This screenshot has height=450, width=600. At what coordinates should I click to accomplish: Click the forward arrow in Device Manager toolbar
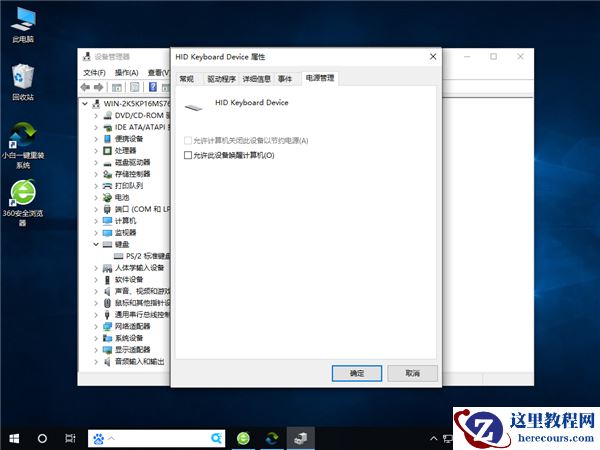tap(99, 87)
